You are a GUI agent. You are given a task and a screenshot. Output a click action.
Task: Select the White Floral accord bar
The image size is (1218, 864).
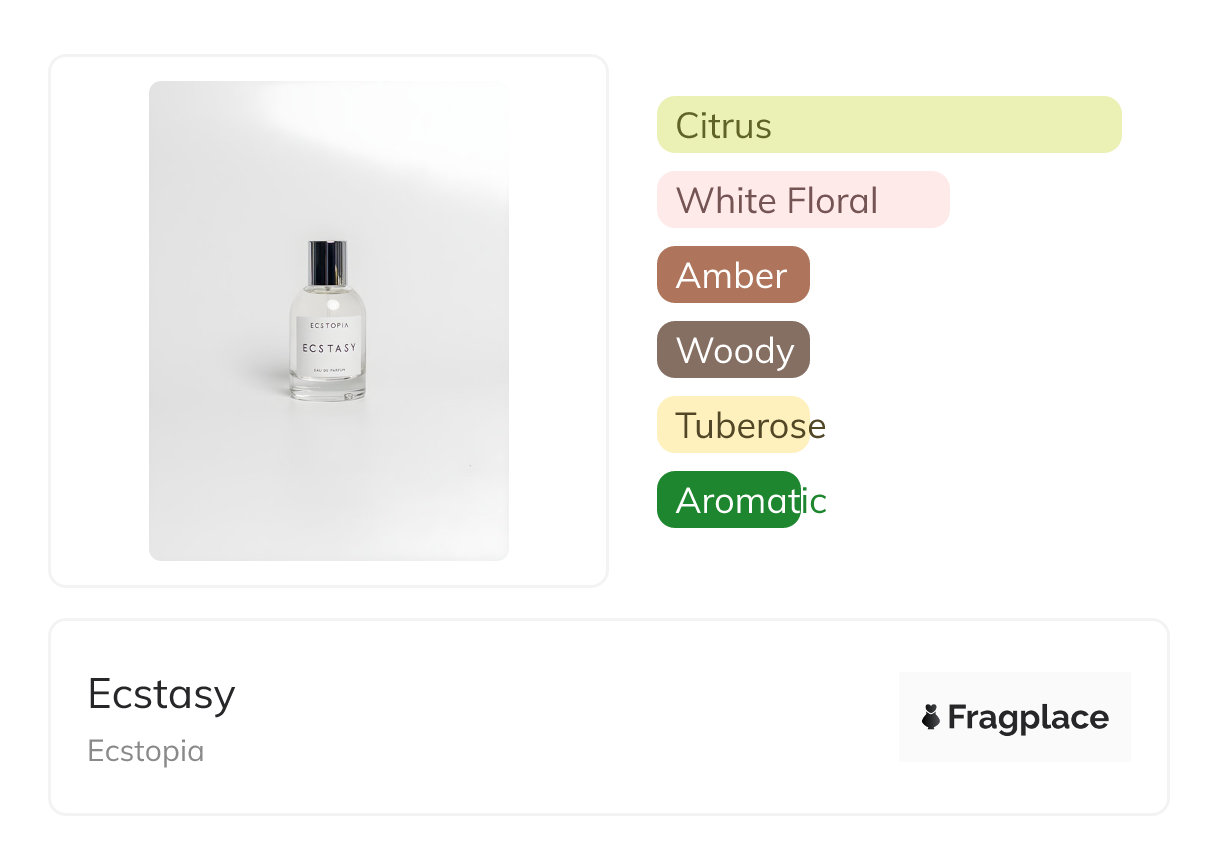[802, 200]
